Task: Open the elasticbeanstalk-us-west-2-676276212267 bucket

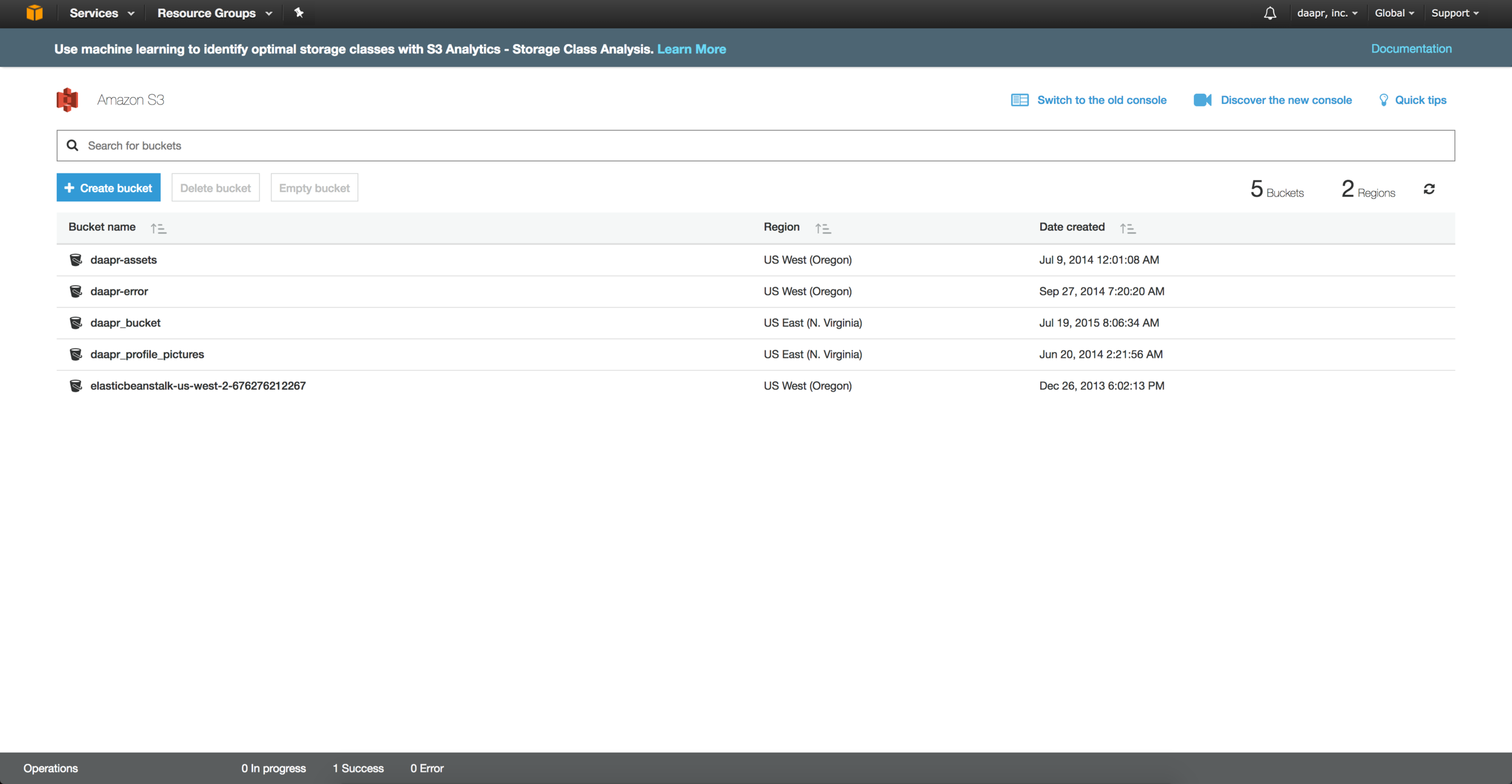Action: 198,386
